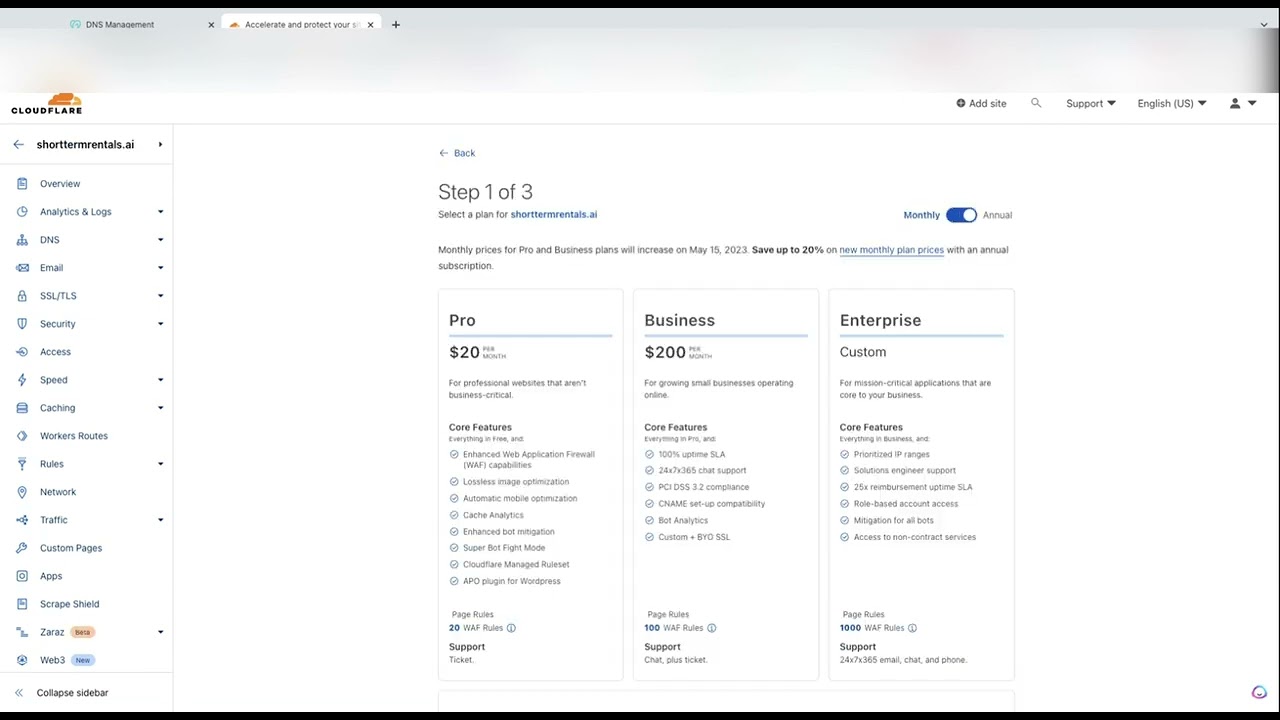
Task: Click the Apps icon in sidebar
Action: coord(22,576)
